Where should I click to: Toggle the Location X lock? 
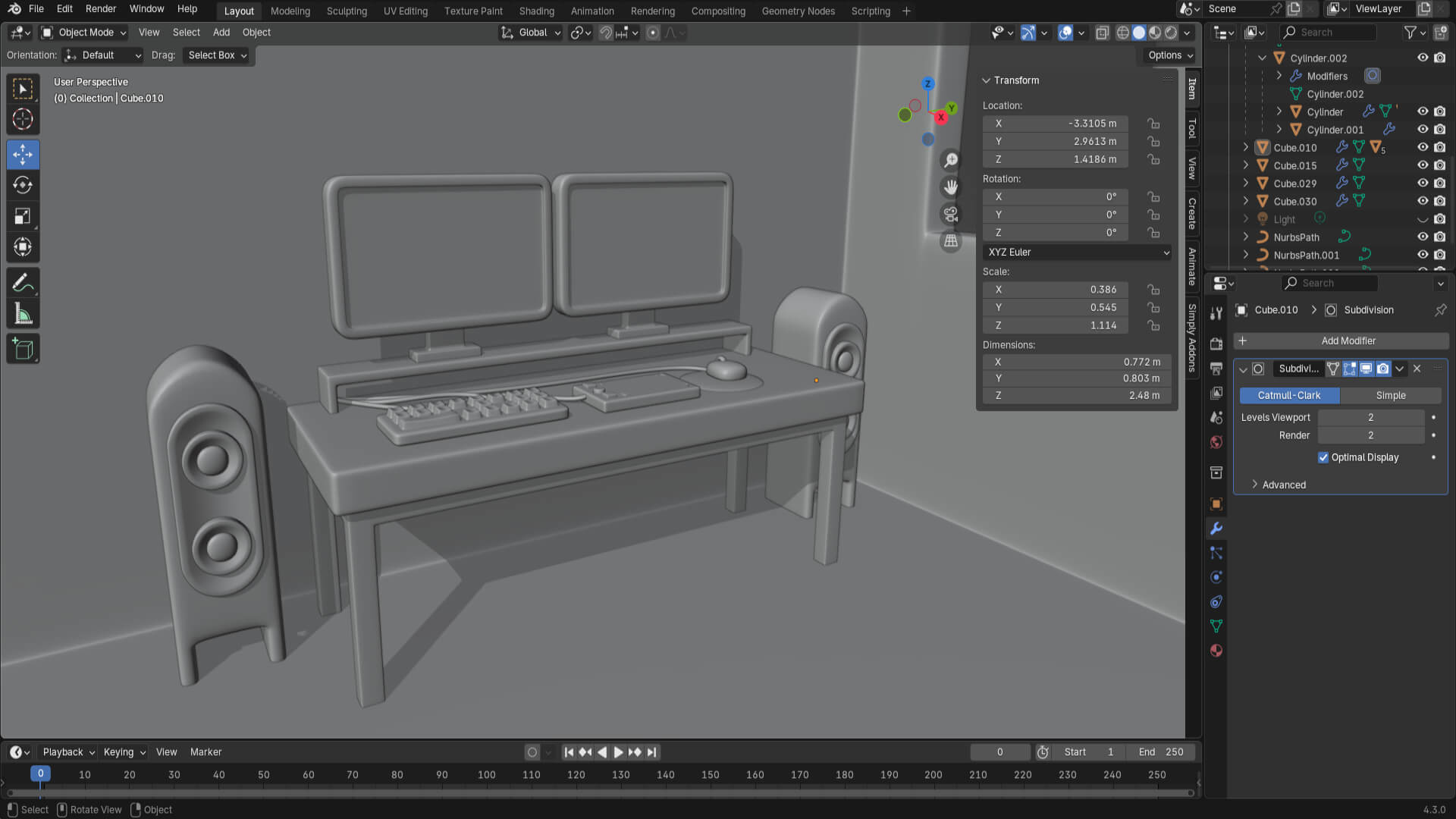[x=1153, y=124]
